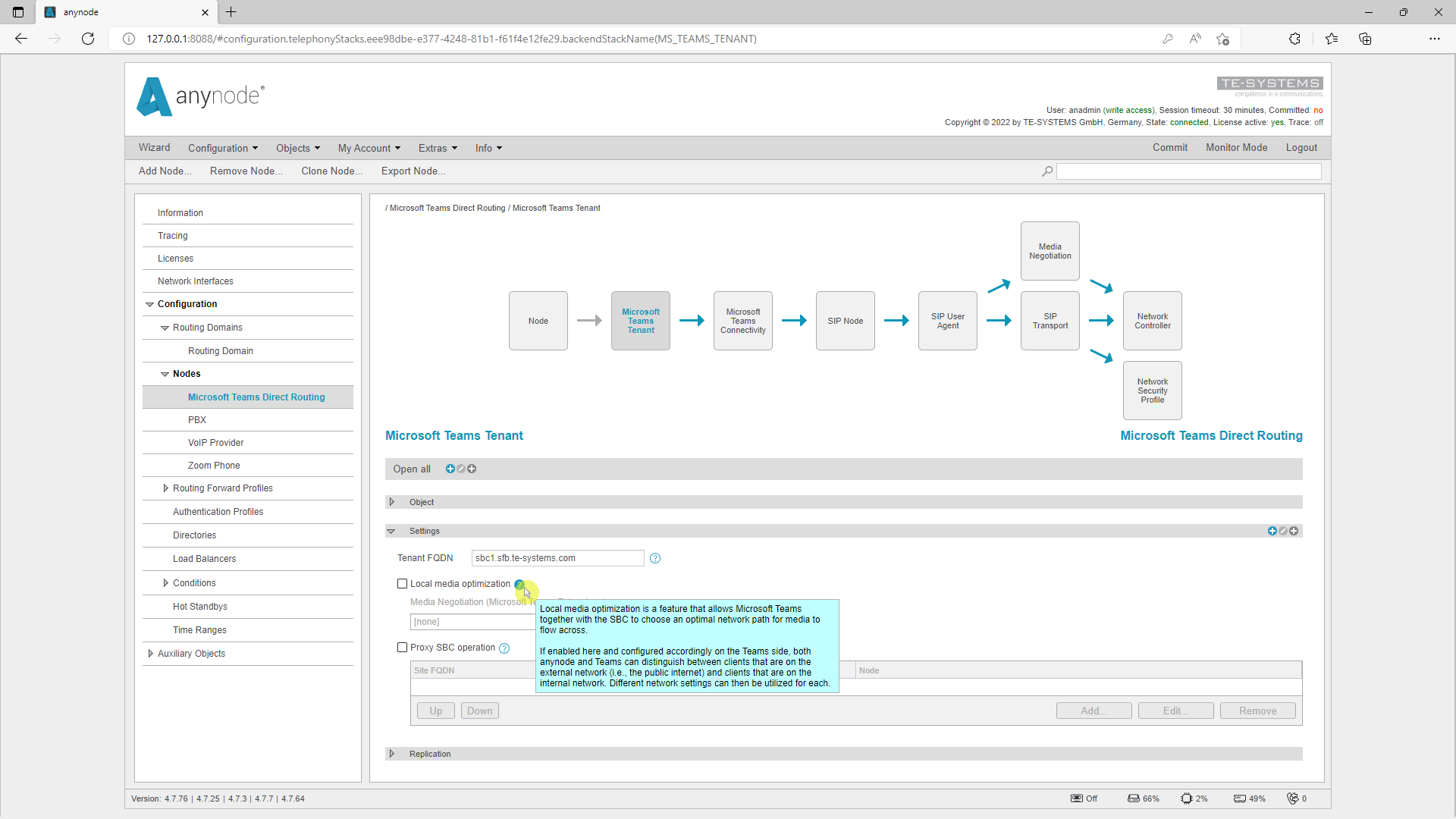Click the blue plus icon beside Open all
This screenshot has height=819, width=1456.
(x=450, y=469)
